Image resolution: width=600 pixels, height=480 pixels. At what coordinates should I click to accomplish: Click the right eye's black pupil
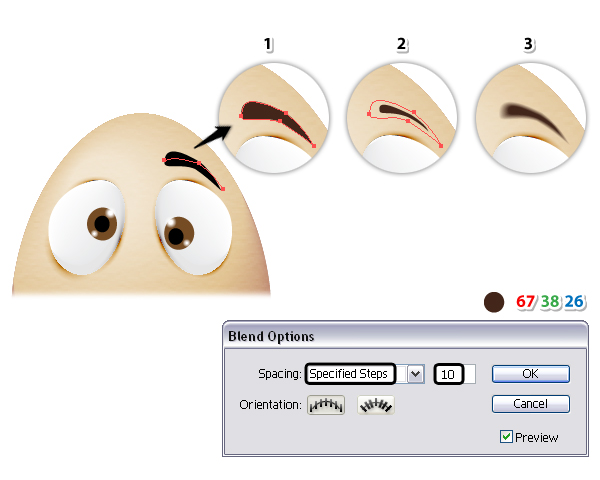point(176,236)
